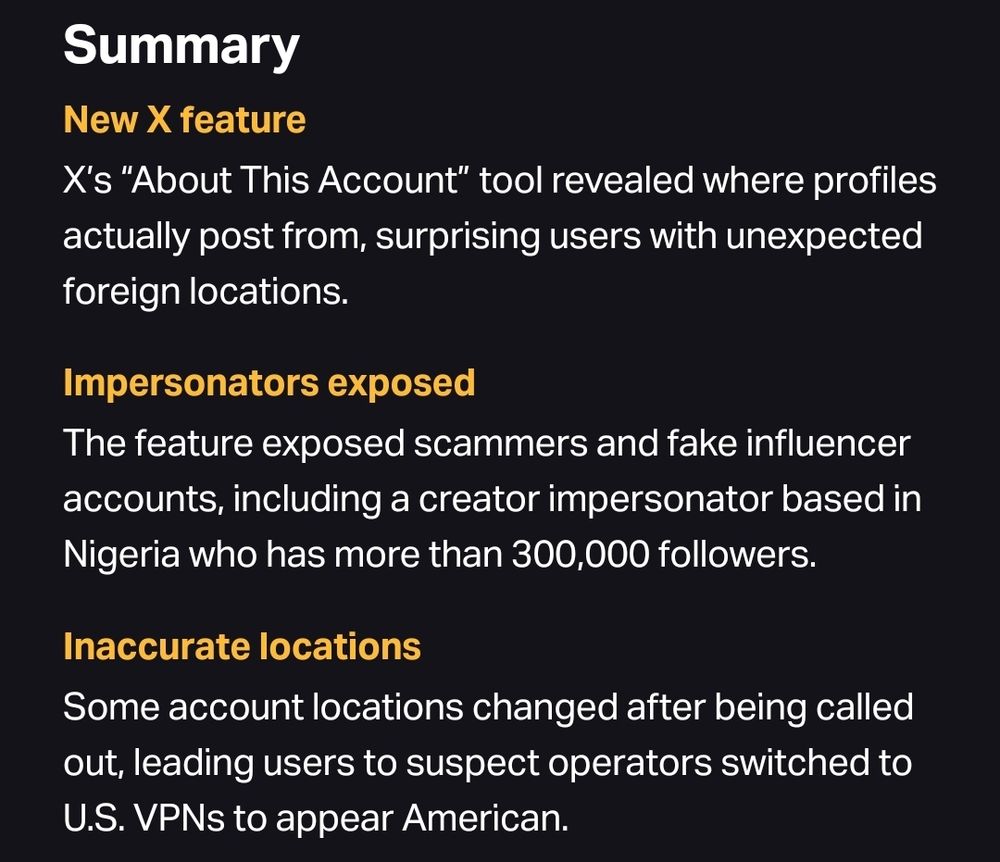Click the Summary heading

pyautogui.click(x=181, y=46)
